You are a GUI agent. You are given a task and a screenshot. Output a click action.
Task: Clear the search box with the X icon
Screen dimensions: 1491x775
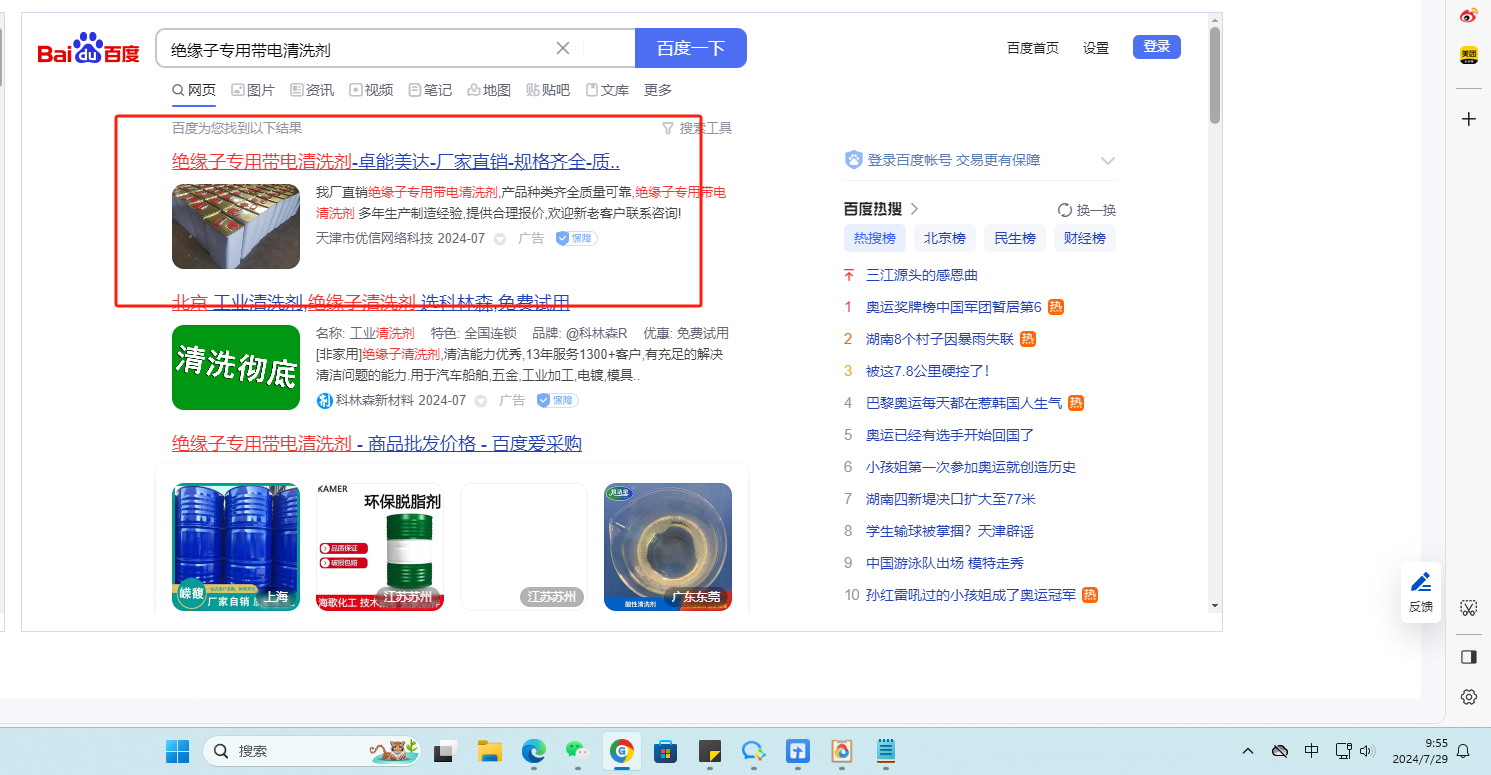pyautogui.click(x=563, y=48)
